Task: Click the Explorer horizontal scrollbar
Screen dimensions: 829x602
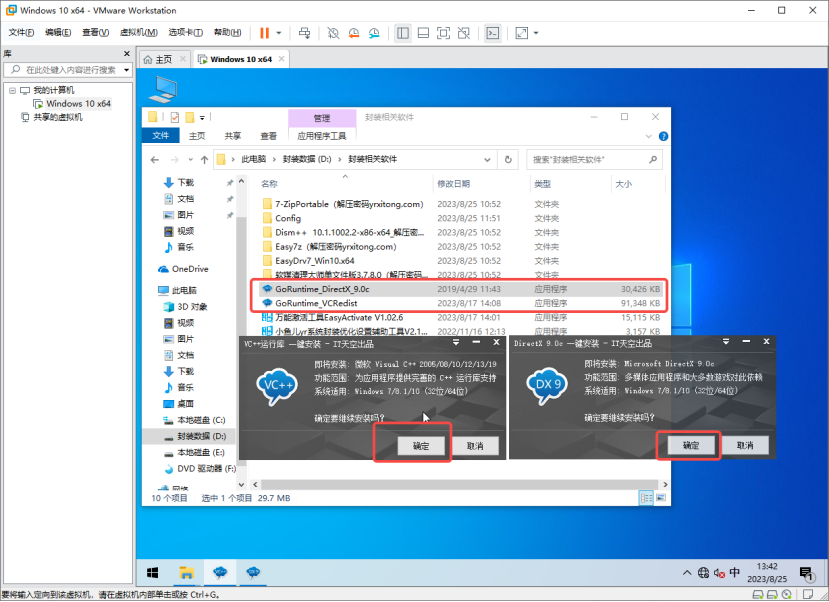Action: [459, 485]
